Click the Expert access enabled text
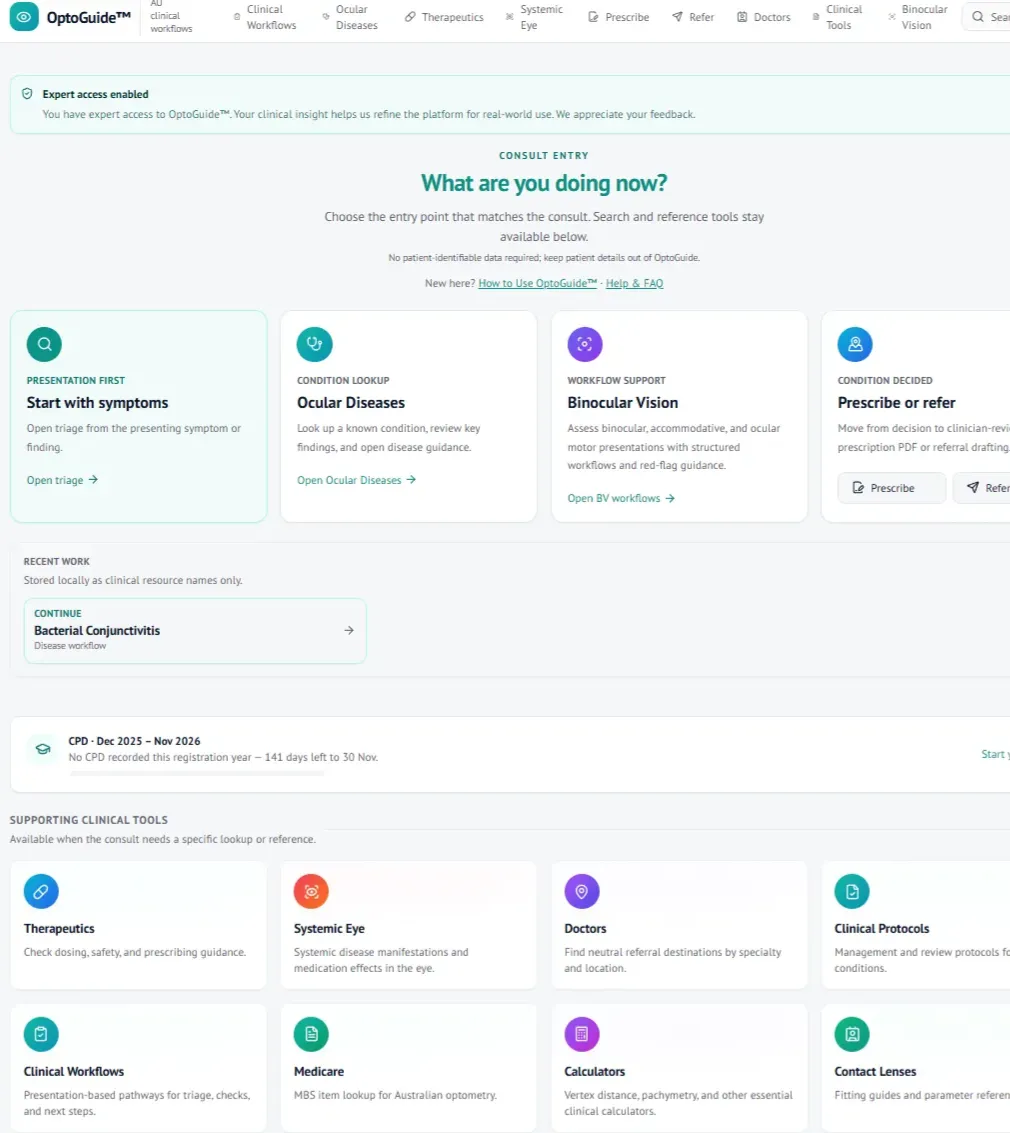The image size is (1010, 1134). (x=95, y=94)
